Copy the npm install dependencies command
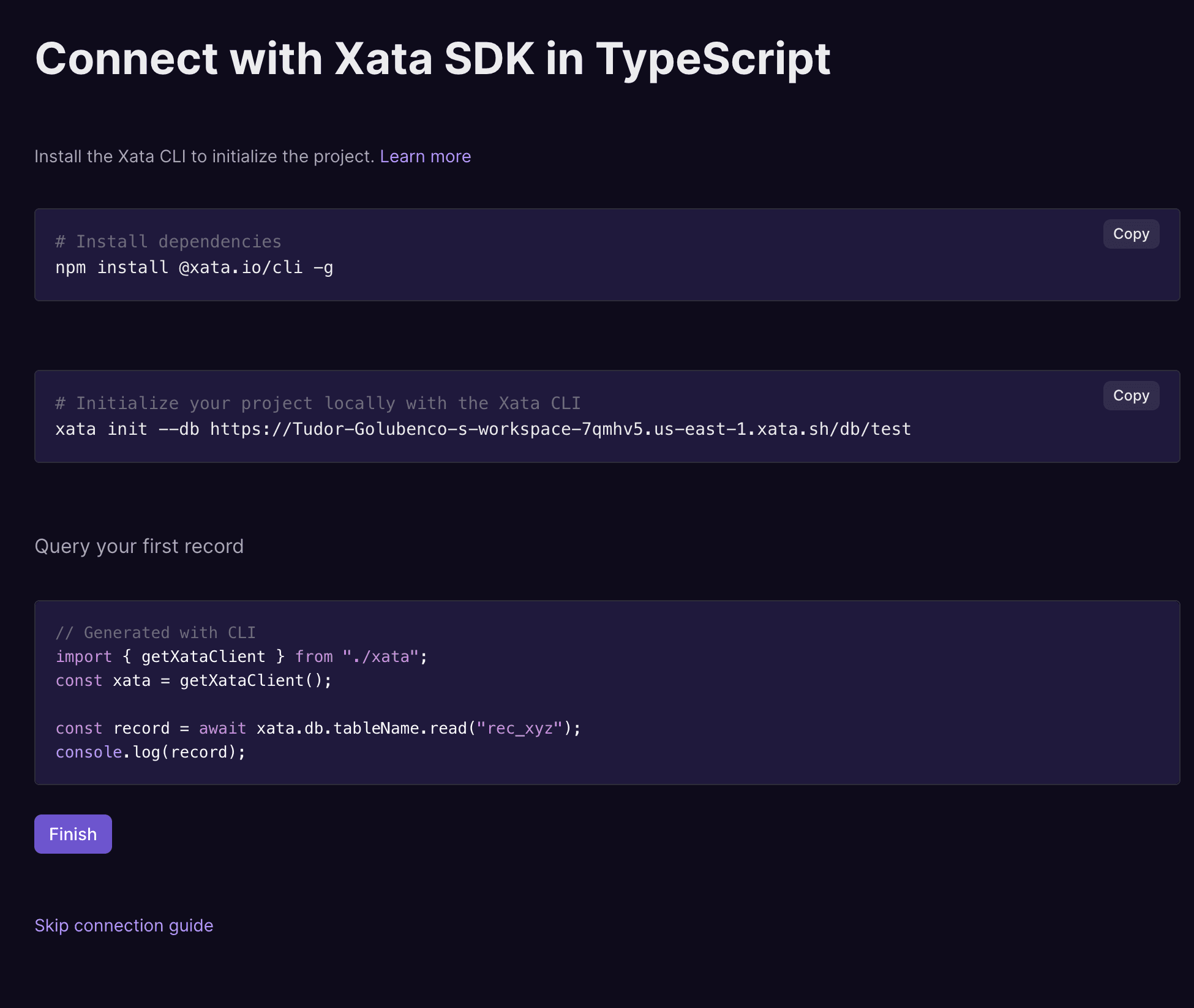 pyautogui.click(x=1131, y=234)
